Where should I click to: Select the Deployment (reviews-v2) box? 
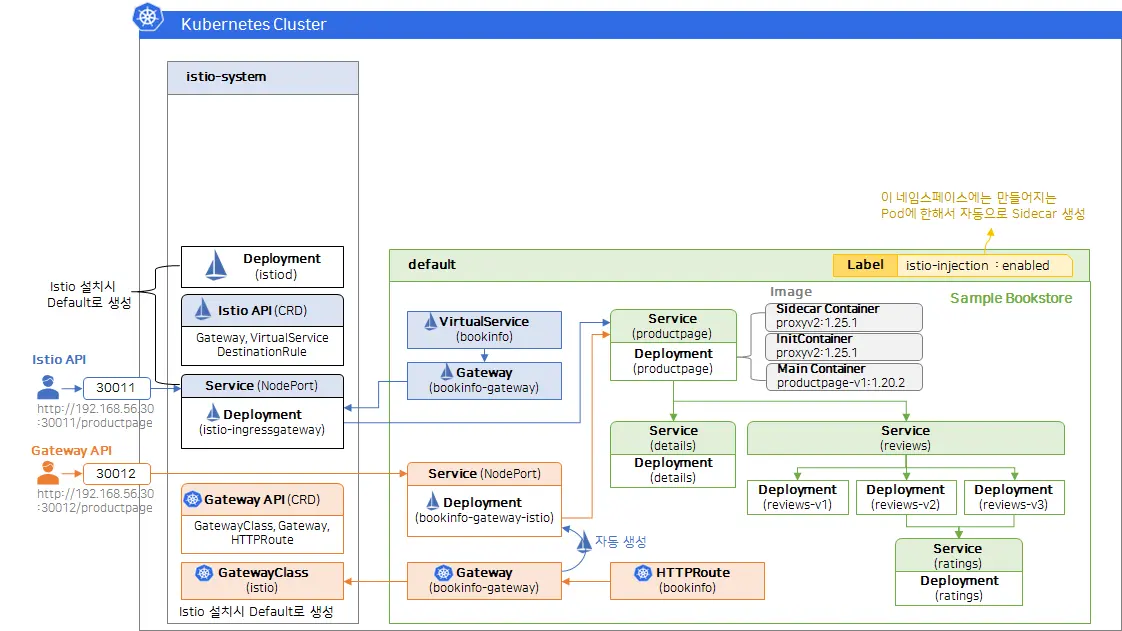coord(905,497)
